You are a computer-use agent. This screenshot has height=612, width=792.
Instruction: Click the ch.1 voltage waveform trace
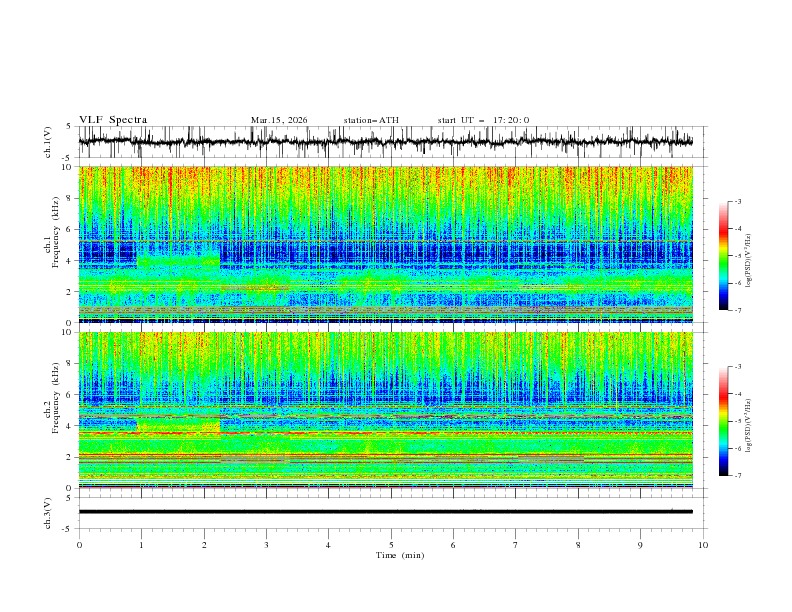coord(385,142)
